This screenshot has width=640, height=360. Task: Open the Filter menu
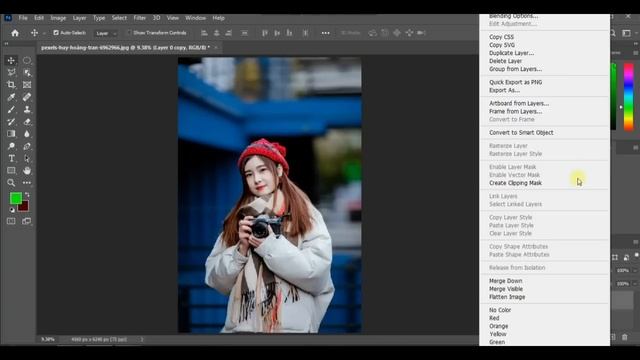140,18
